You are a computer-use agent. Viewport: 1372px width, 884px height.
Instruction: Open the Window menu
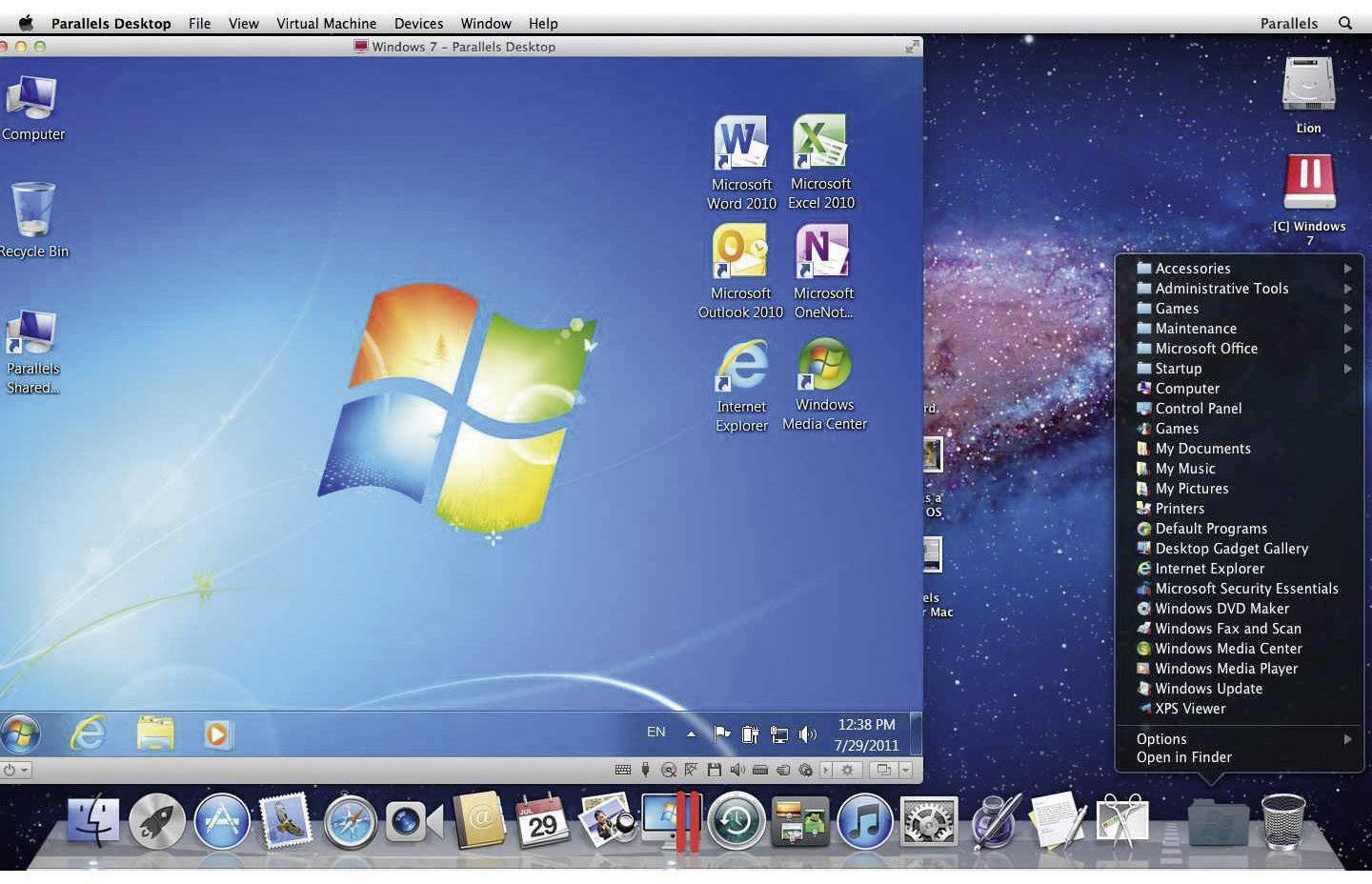(x=486, y=23)
